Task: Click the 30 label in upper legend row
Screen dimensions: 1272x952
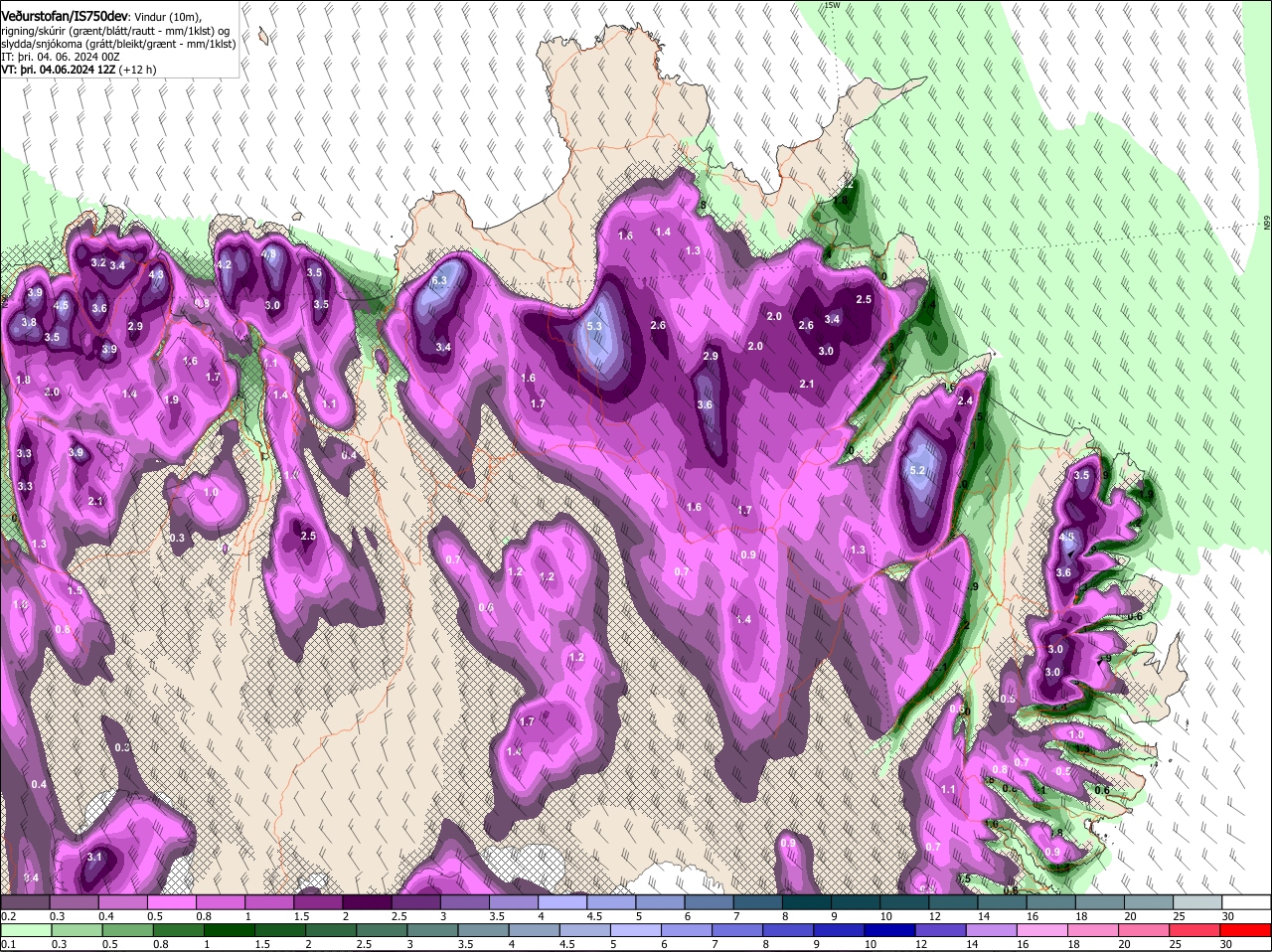Action: (x=1226, y=916)
